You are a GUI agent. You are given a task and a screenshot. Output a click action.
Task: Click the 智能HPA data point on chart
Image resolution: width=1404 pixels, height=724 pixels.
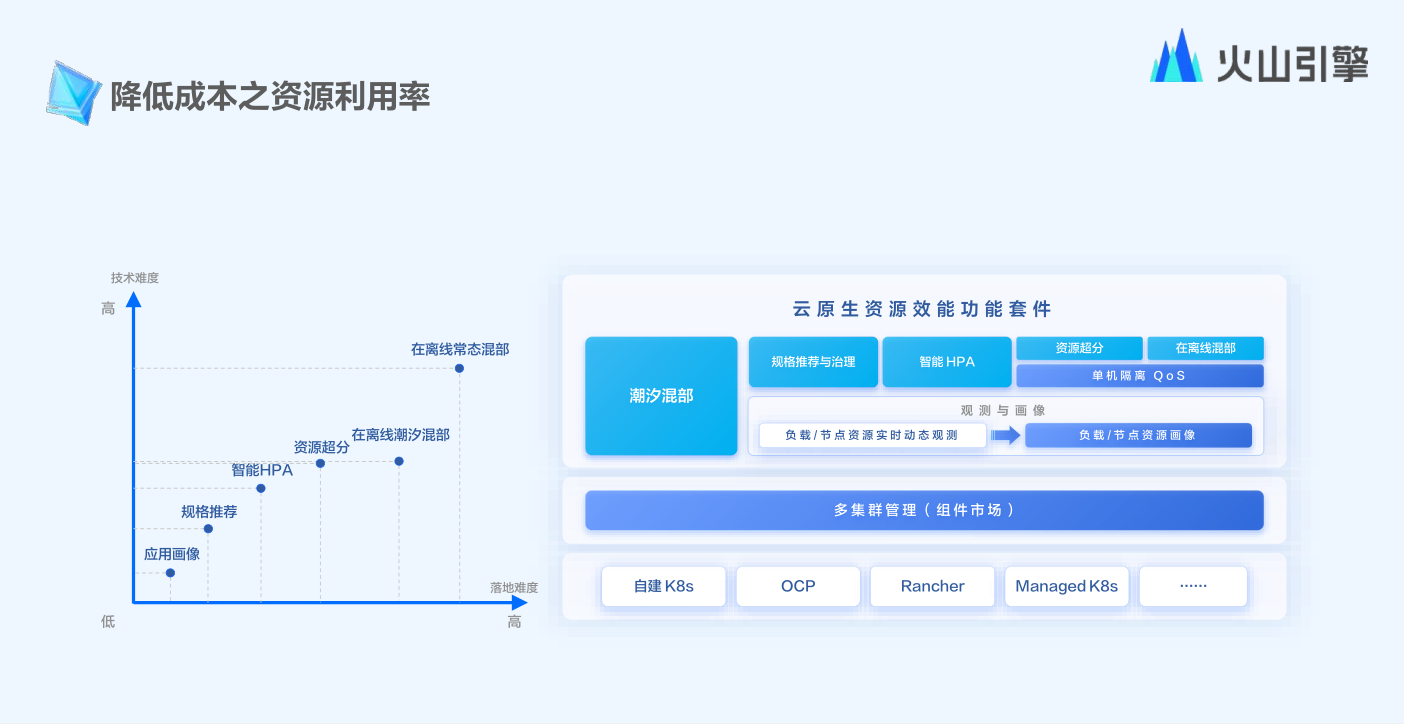click(261, 488)
